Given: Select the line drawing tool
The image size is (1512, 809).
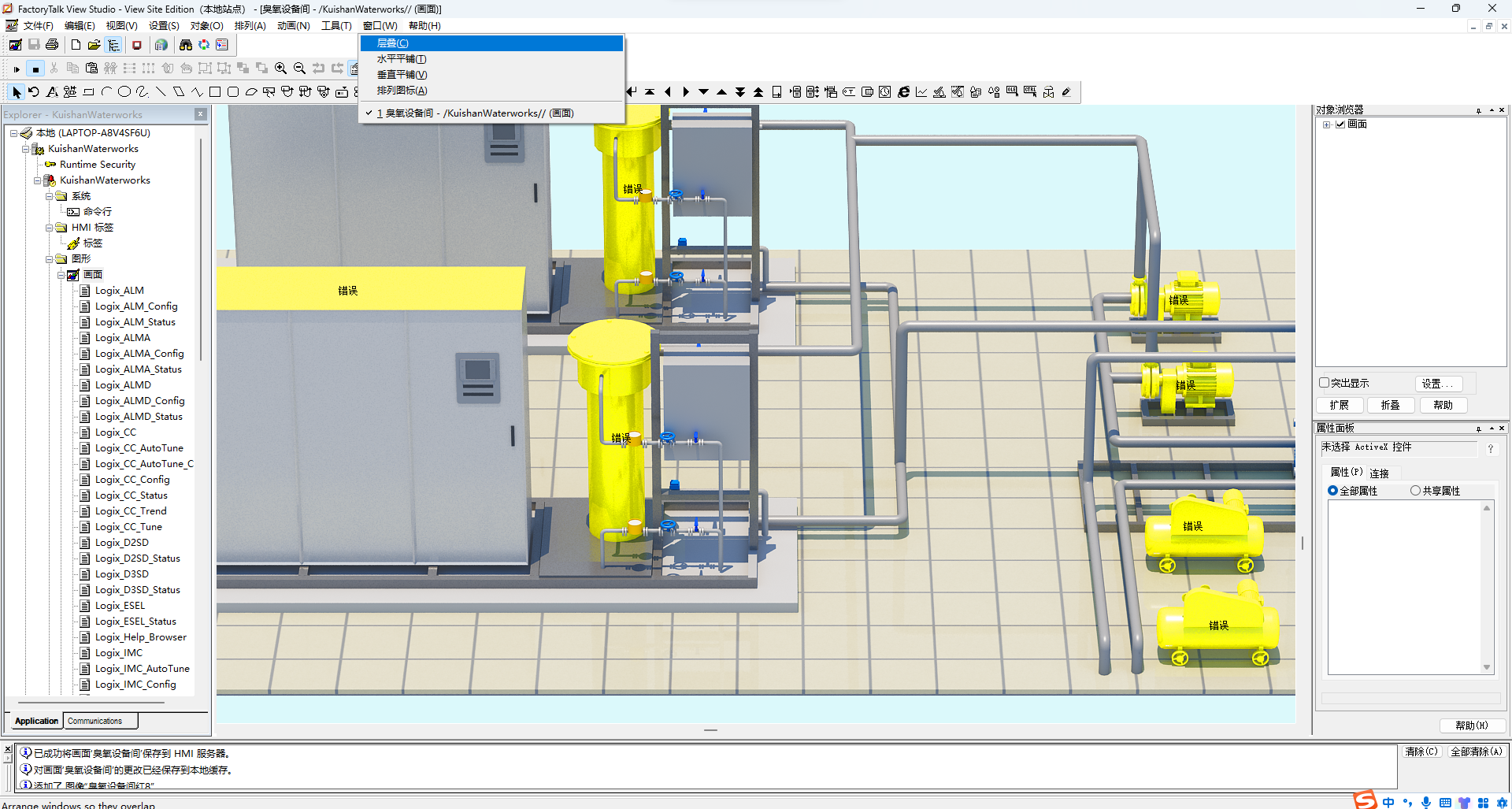Looking at the screenshot, I should pyautogui.click(x=161, y=92).
